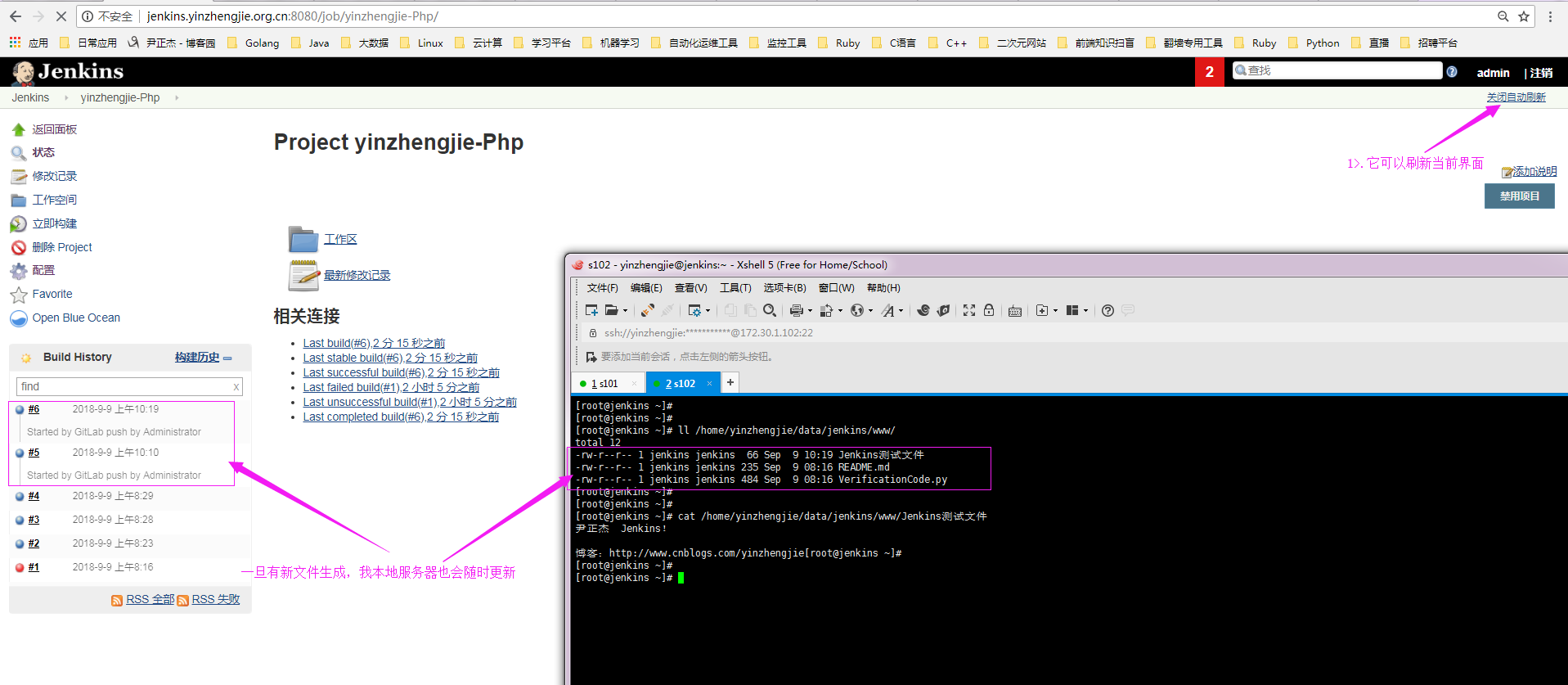This screenshot has height=685, width=1568.
Task: Click the add current session arrow icon
Action: 591,357
